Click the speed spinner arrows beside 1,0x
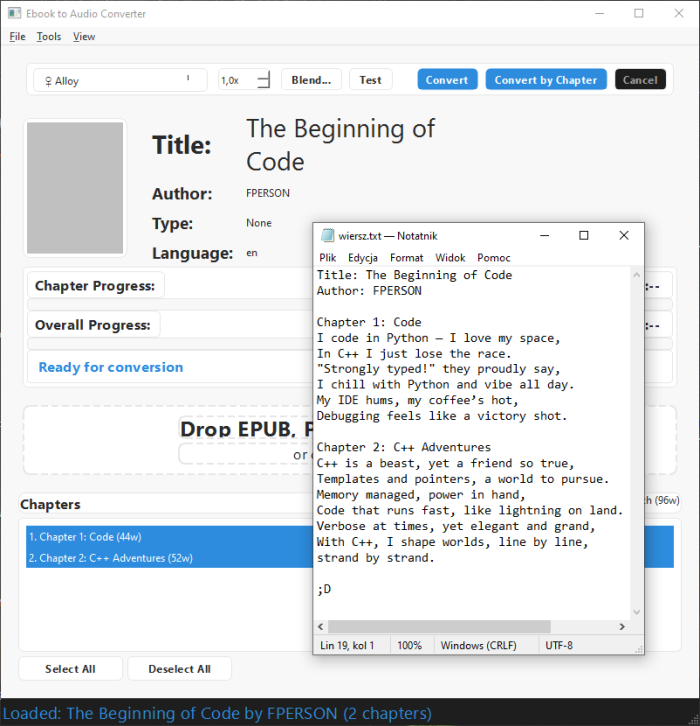Image resolution: width=700 pixels, height=726 pixels. tap(264, 80)
